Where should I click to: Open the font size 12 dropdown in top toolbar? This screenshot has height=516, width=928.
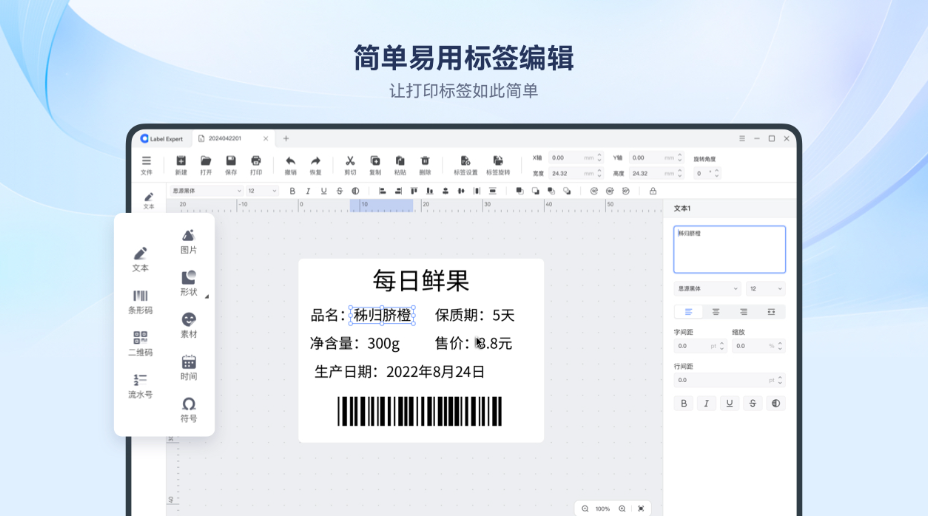(262, 191)
